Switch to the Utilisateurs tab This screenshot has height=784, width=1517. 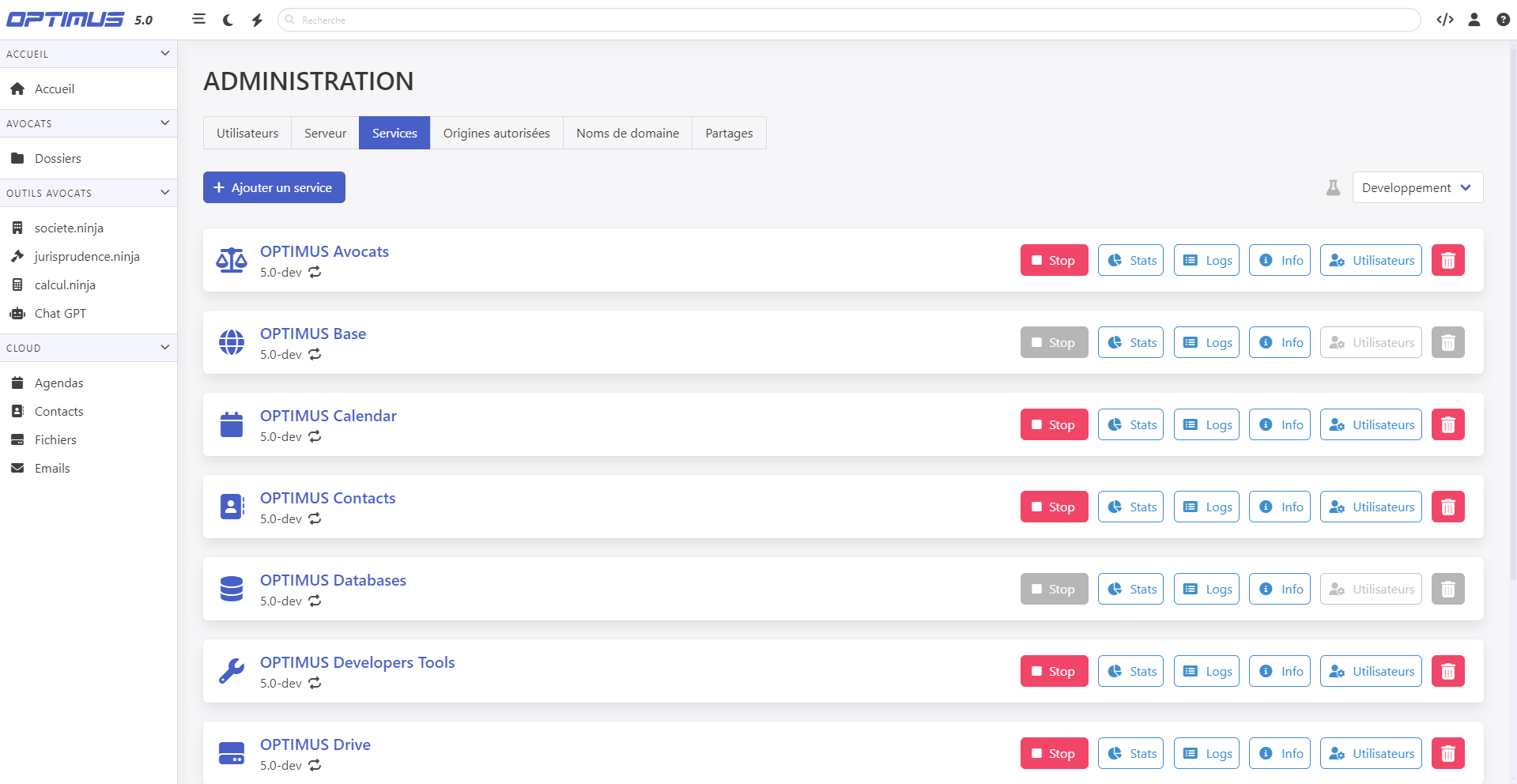247,133
